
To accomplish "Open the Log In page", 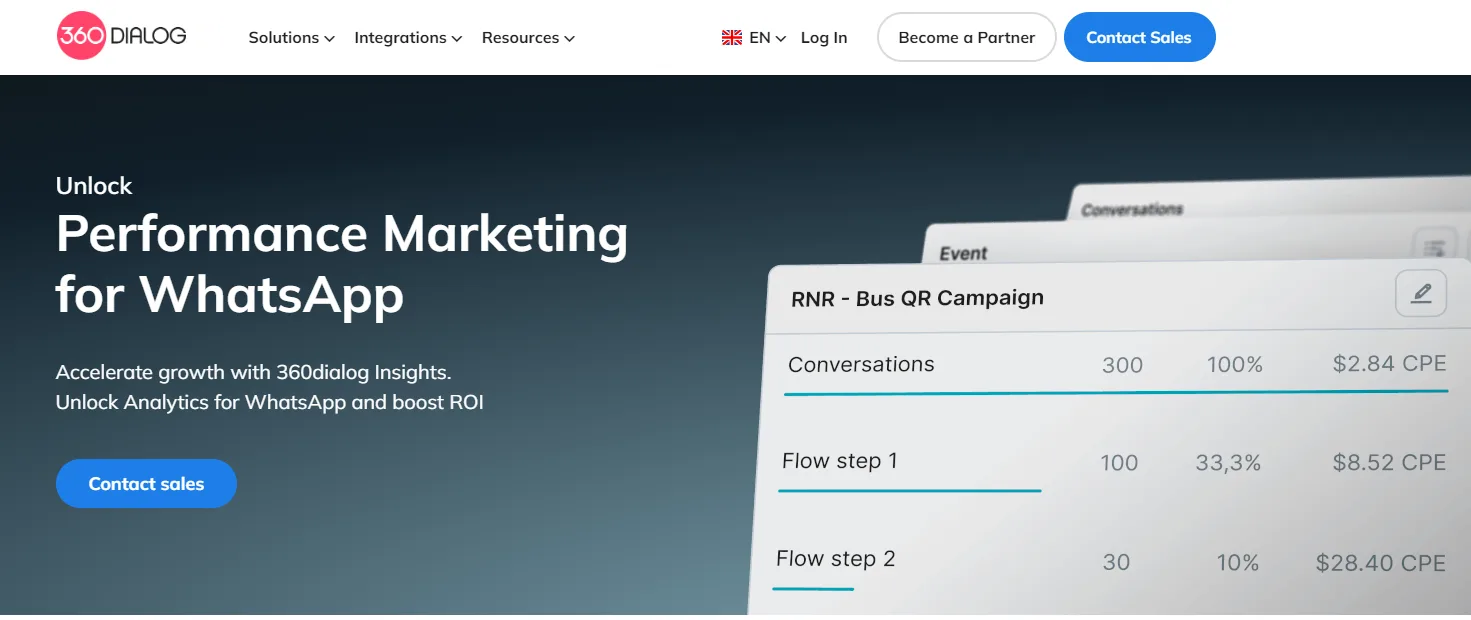I will 823,37.
